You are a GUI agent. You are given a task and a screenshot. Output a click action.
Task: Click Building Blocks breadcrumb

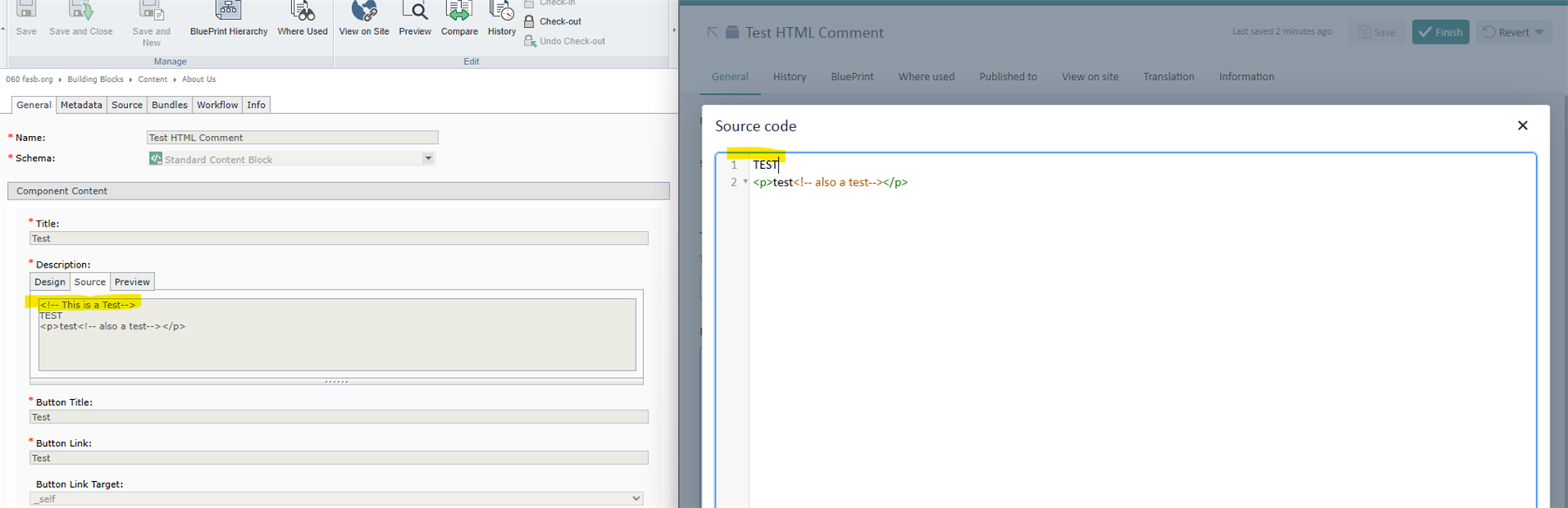pos(95,79)
